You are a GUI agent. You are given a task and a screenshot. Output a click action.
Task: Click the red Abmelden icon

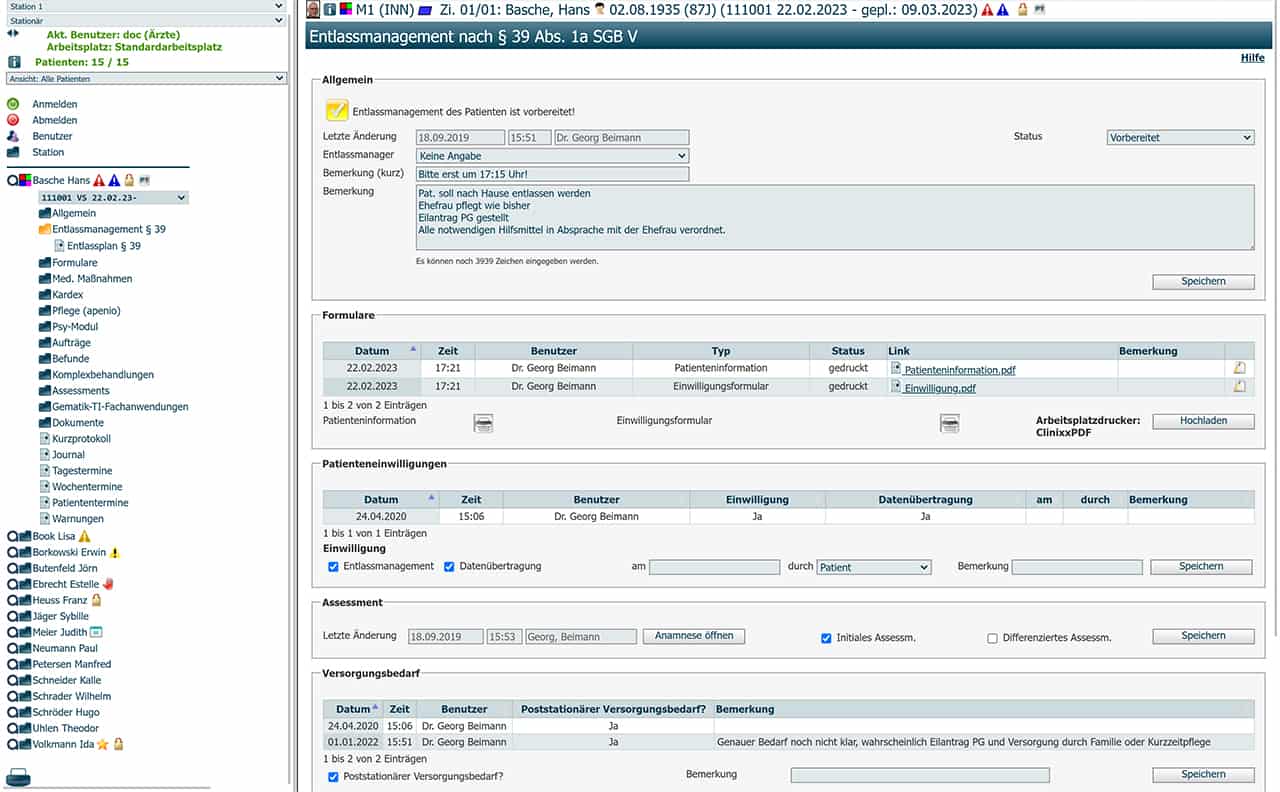pos(13,120)
